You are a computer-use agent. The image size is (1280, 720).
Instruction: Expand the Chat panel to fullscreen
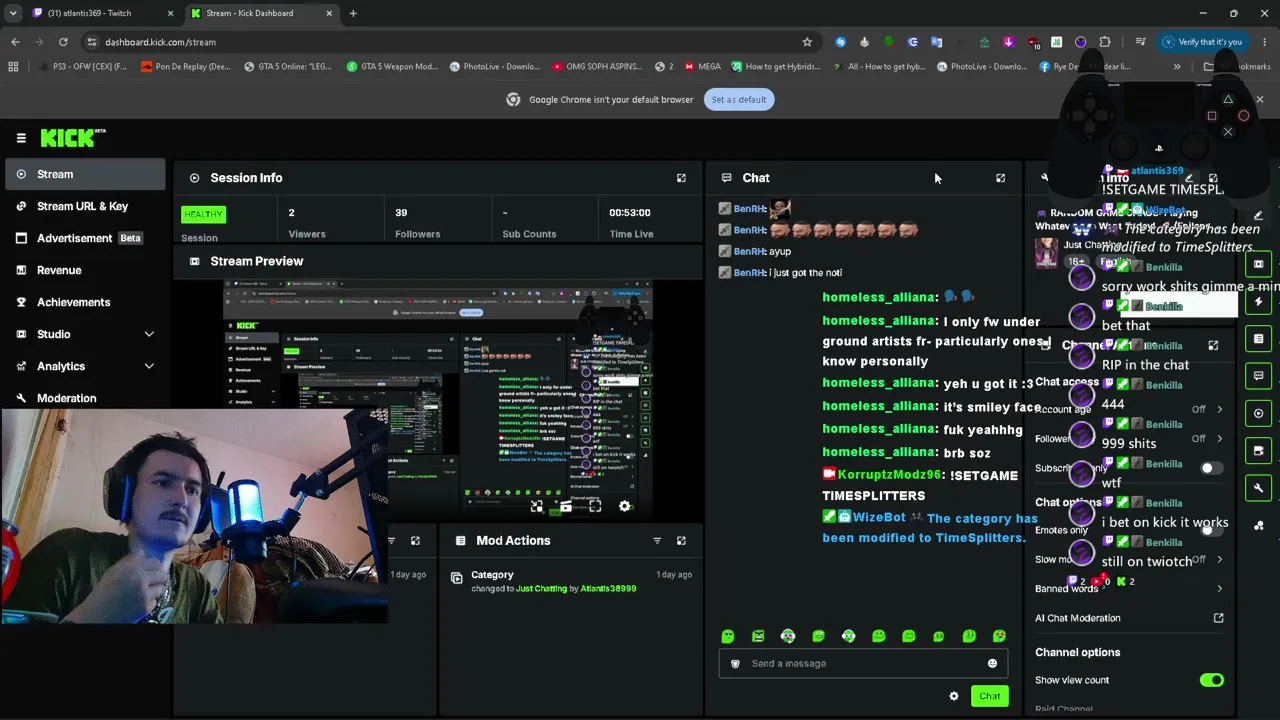pos(1000,178)
